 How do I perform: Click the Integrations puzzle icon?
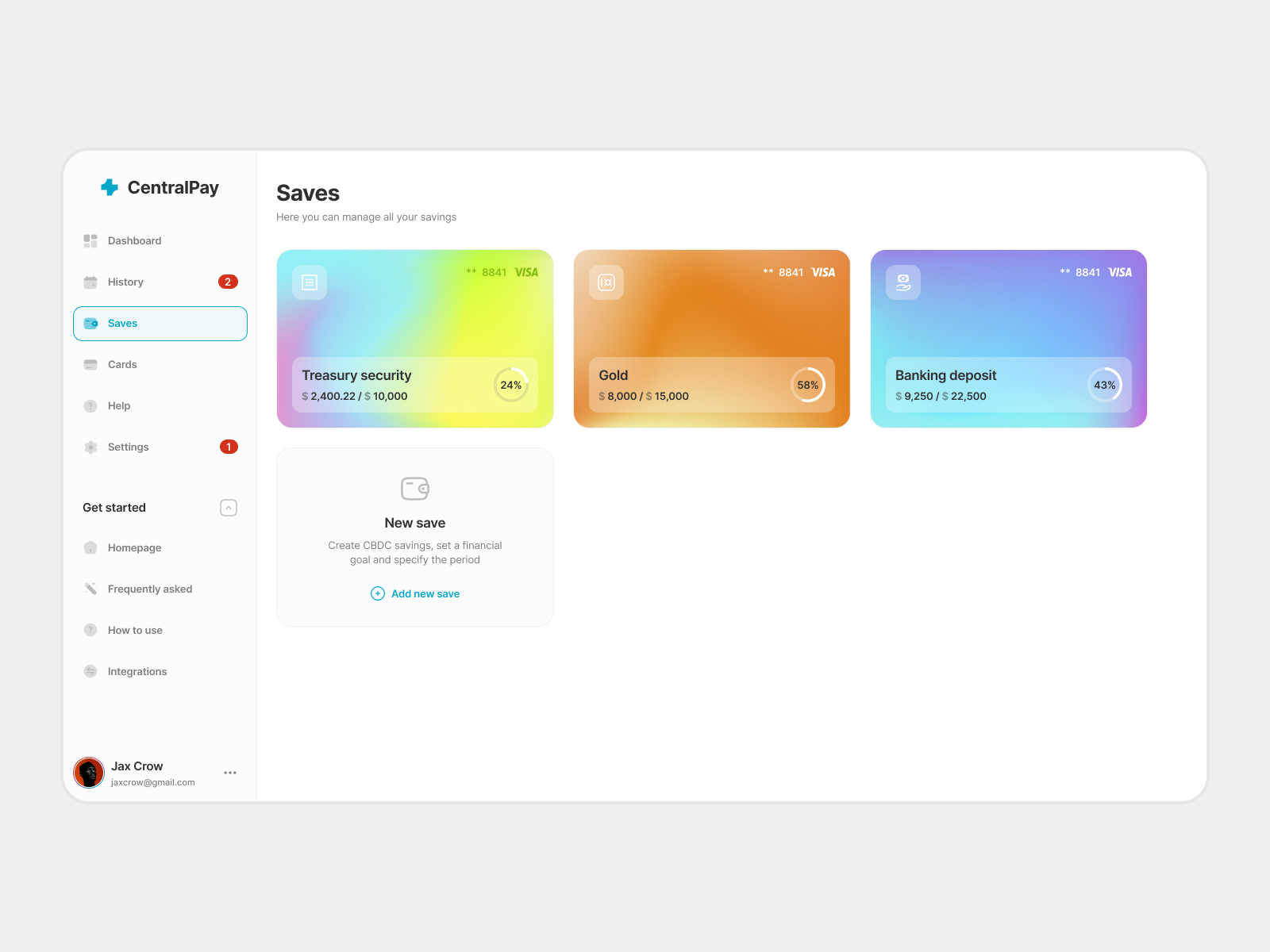pyautogui.click(x=90, y=671)
